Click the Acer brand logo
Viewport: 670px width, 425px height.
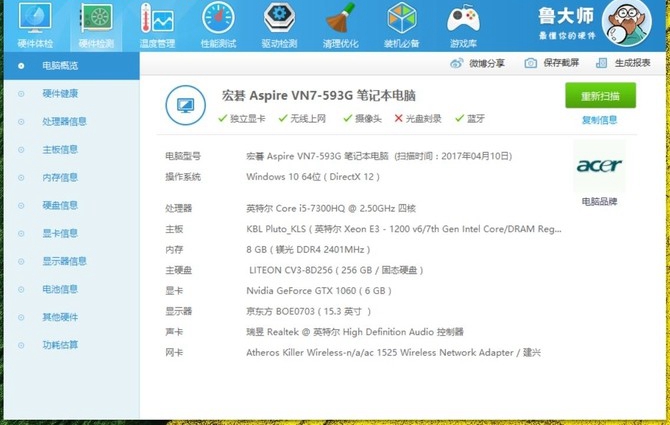tap(599, 166)
